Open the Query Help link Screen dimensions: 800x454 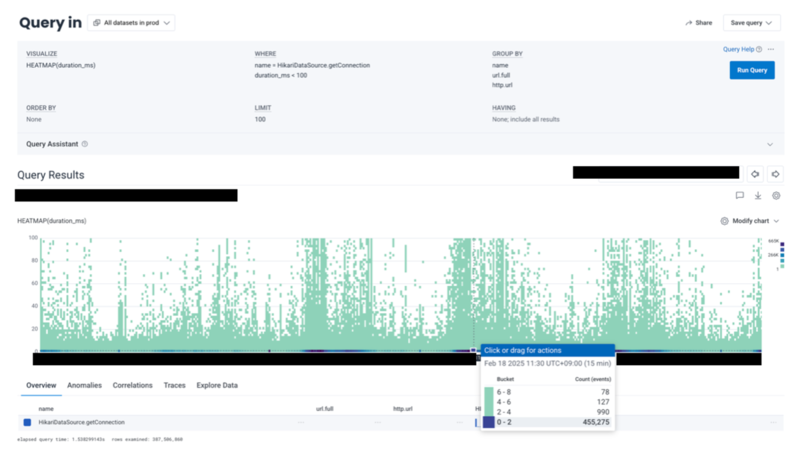click(738, 49)
